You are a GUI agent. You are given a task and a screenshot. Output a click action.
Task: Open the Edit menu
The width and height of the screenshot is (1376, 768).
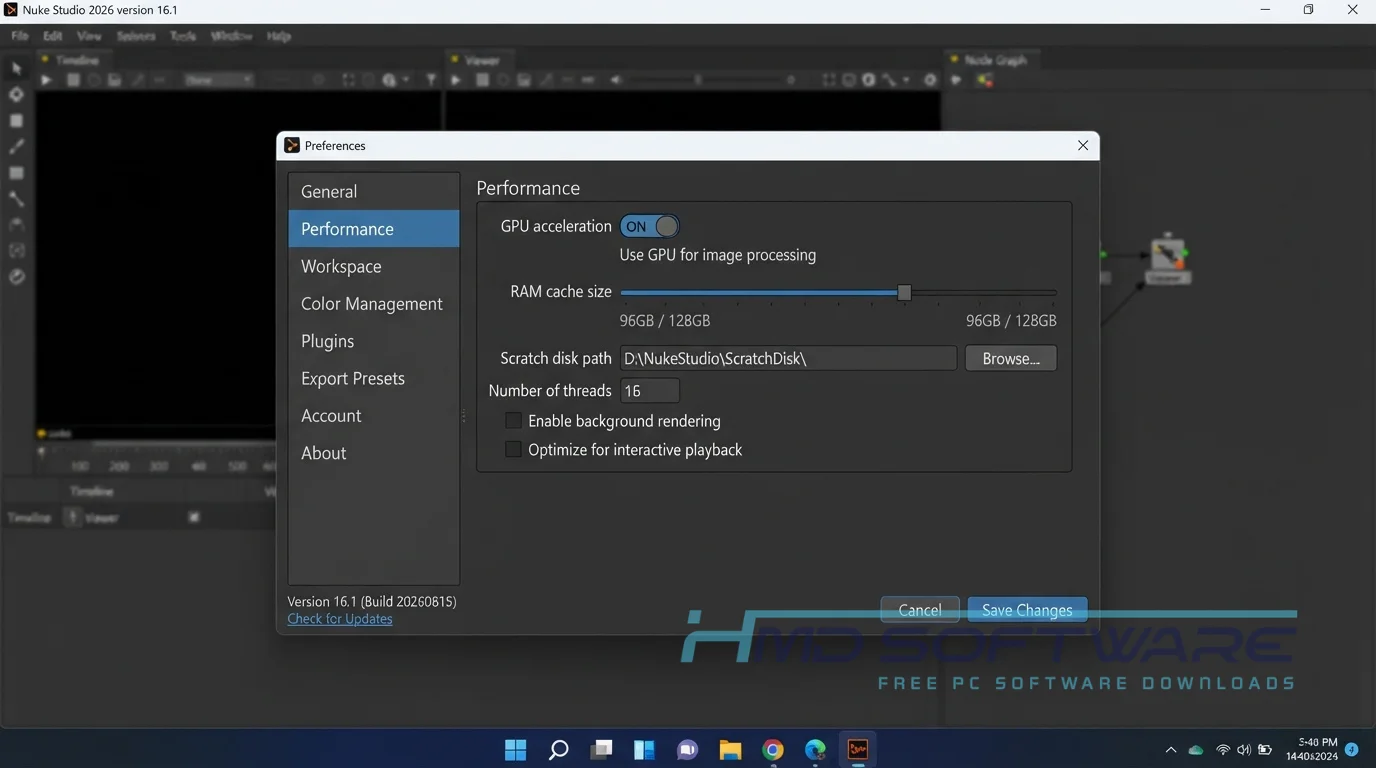pos(53,36)
